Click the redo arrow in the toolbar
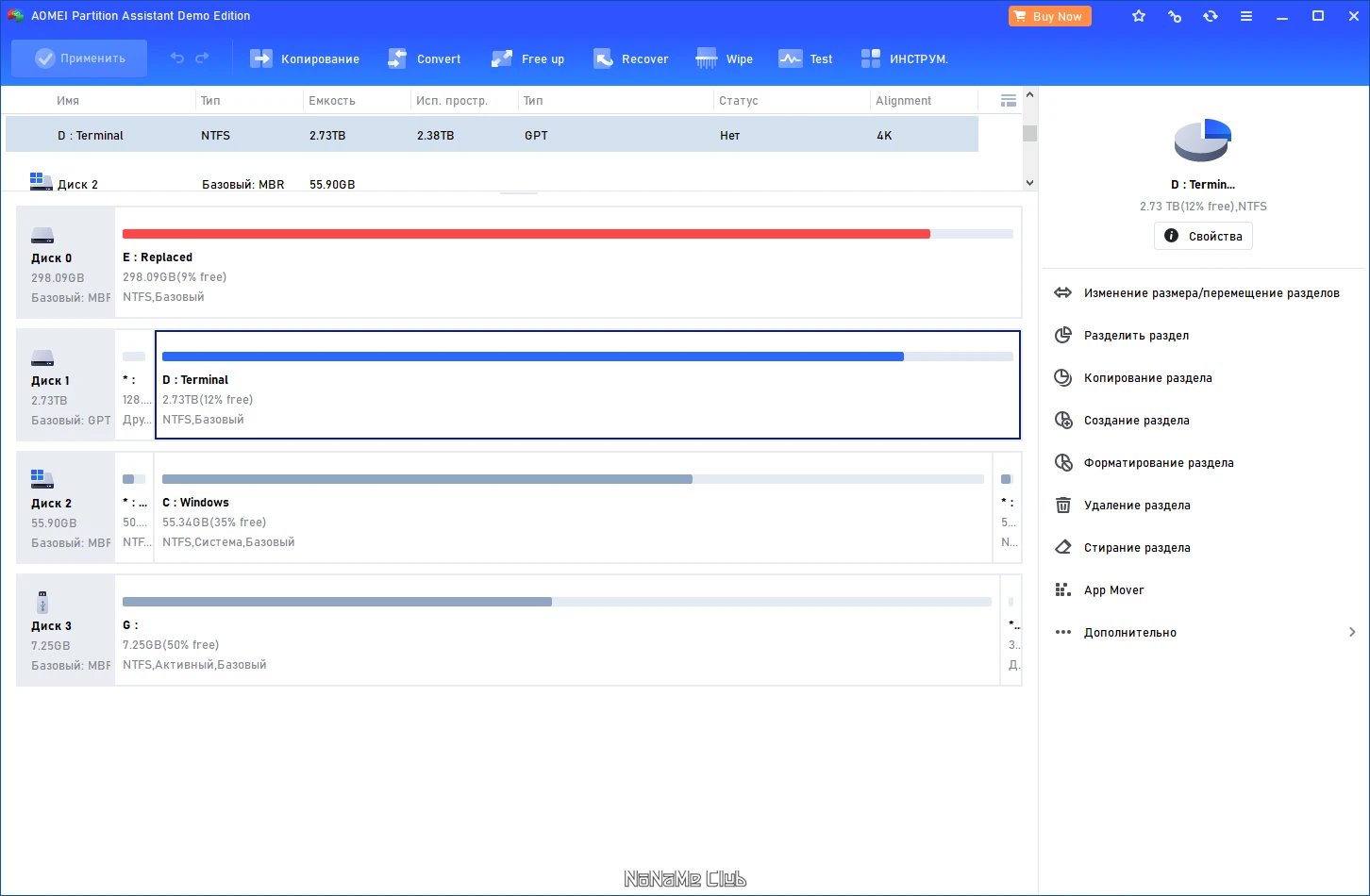 (202, 58)
